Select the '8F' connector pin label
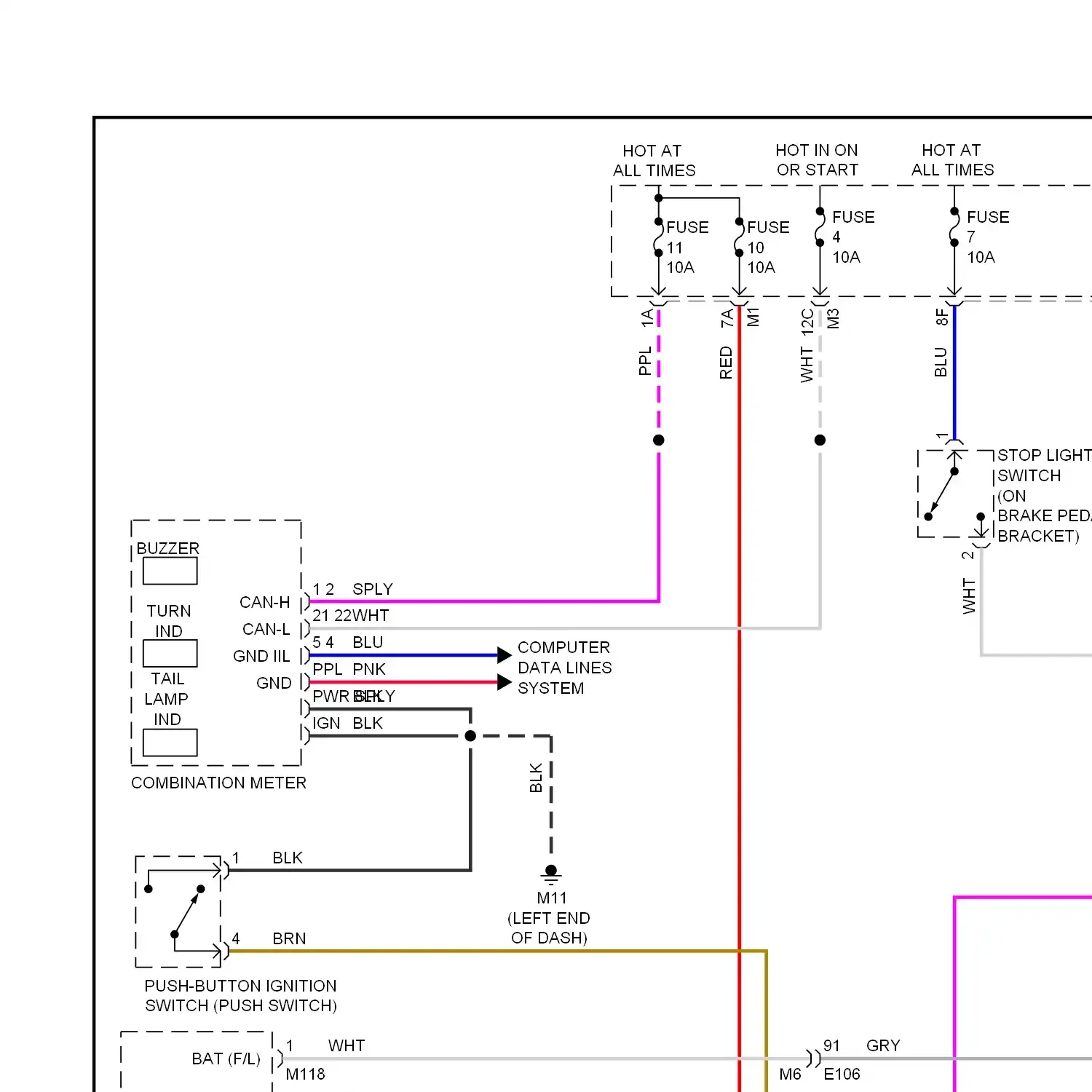The width and height of the screenshot is (1092, 1092). [941, 317]
